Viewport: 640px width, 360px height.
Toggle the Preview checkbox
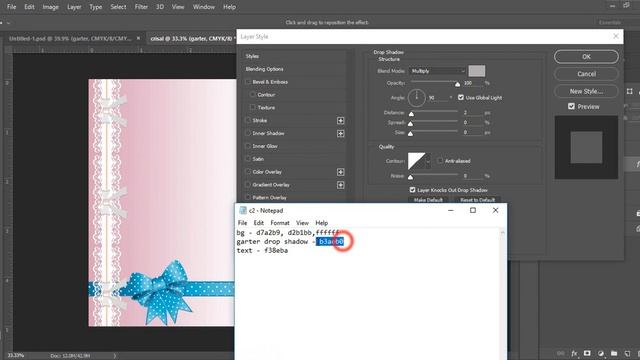pyautogui.click(x=571, y=106)
